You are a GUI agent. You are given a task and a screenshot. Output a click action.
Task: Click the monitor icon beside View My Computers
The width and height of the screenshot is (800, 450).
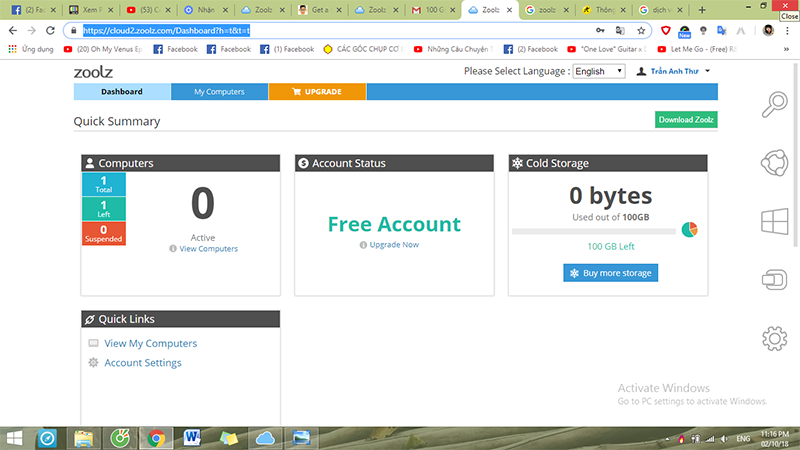click(x=93, y=343)
